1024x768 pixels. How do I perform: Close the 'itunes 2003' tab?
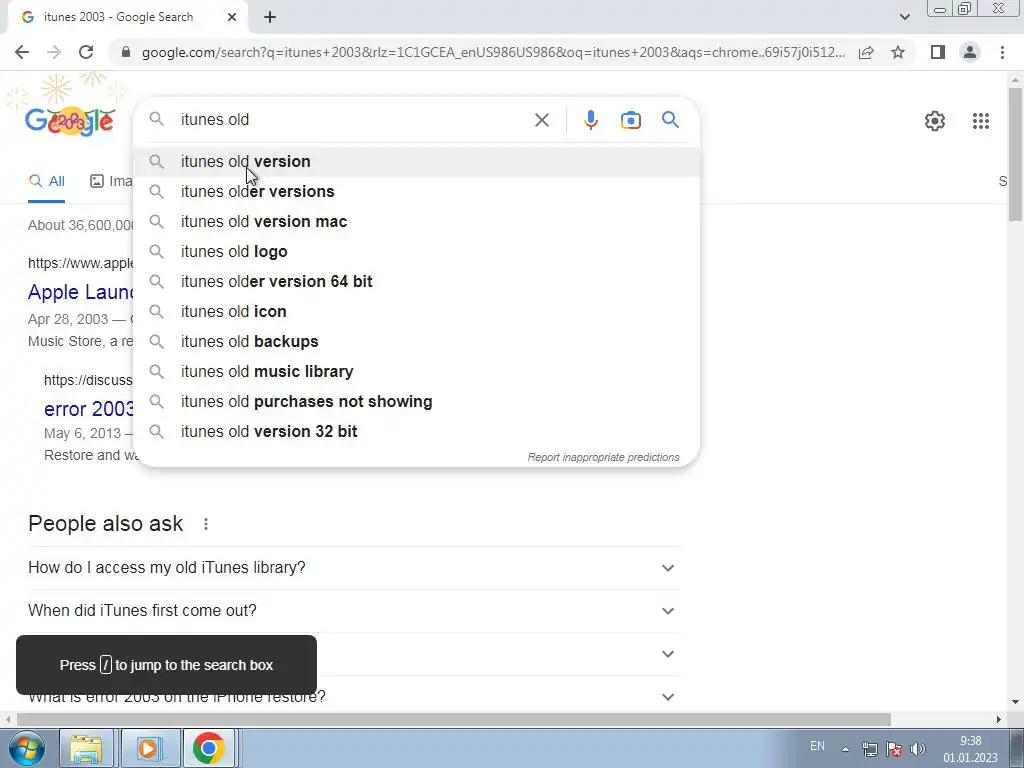(232, 18)
